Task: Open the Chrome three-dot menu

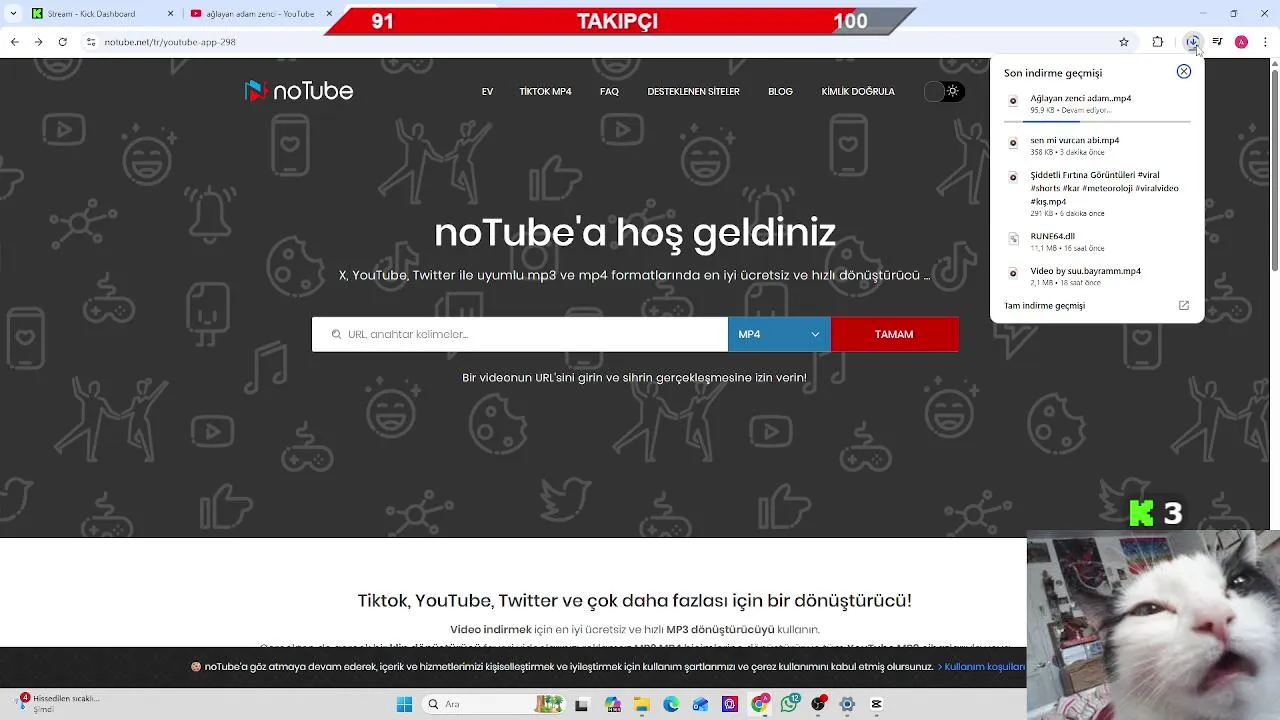Action: tap(1263, 42)
